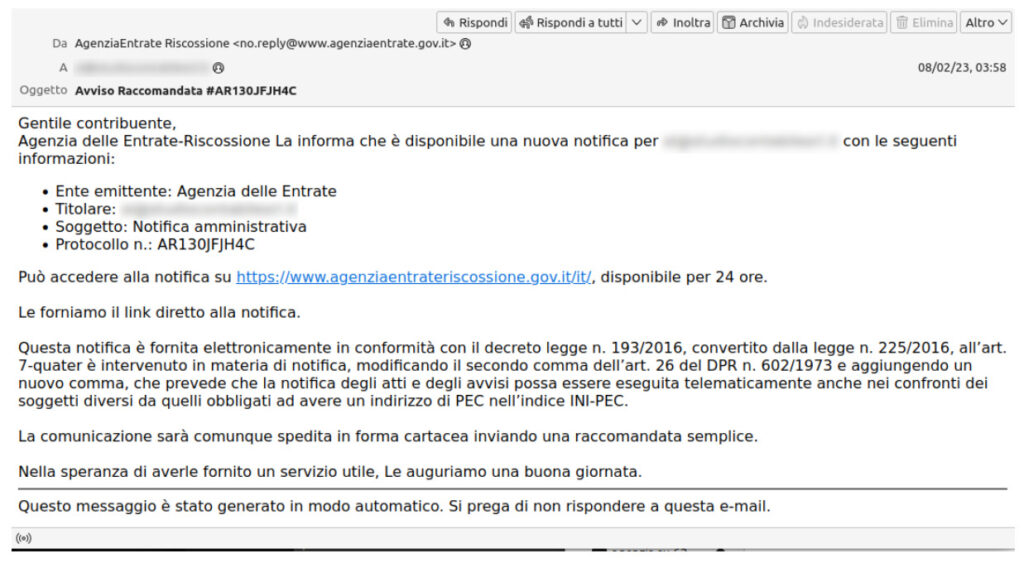The image size is (1024, 563).
Task: Archive this email using Archivia
Action: coord(752,22)
